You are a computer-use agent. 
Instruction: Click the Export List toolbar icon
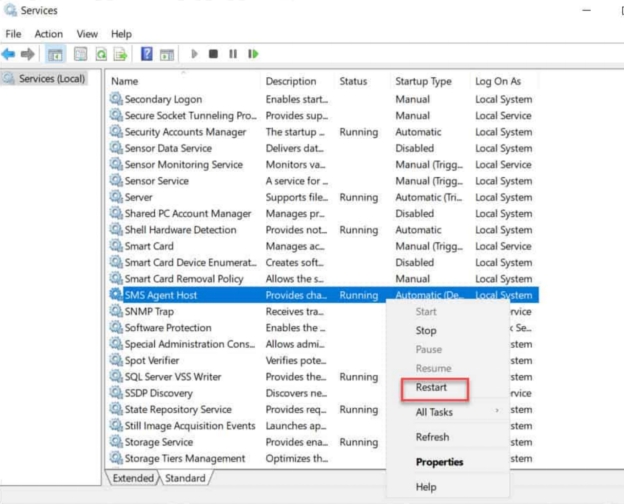tap(121, 53)
